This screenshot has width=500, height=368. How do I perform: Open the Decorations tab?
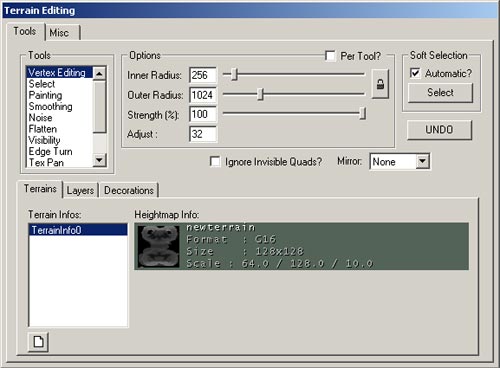point(129,190)
